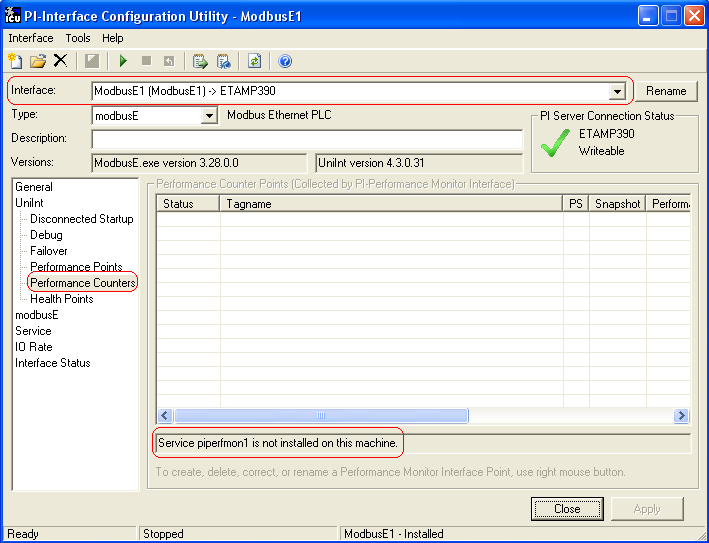The height and width of the screenshot is (543, 709).
Task: Select Service in the tree
Action: [33, 331]
